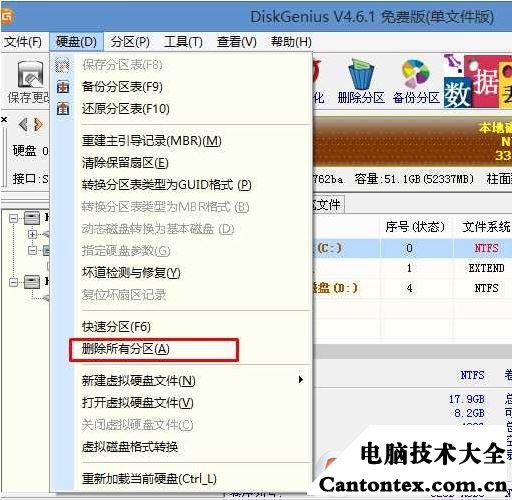512x500 pixels.
Task: Select the D: partition NTFS row
Action: pos(412,288)
